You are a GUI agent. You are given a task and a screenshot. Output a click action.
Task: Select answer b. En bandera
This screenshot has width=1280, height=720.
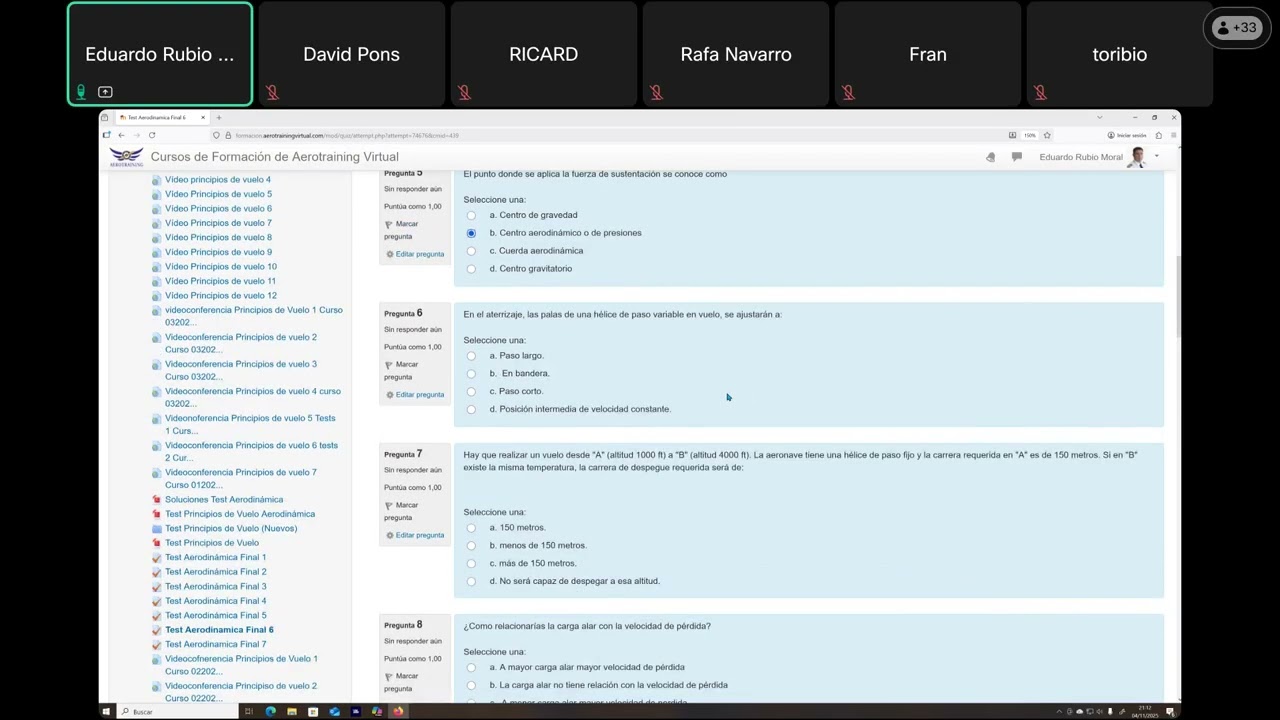point(471,374)
